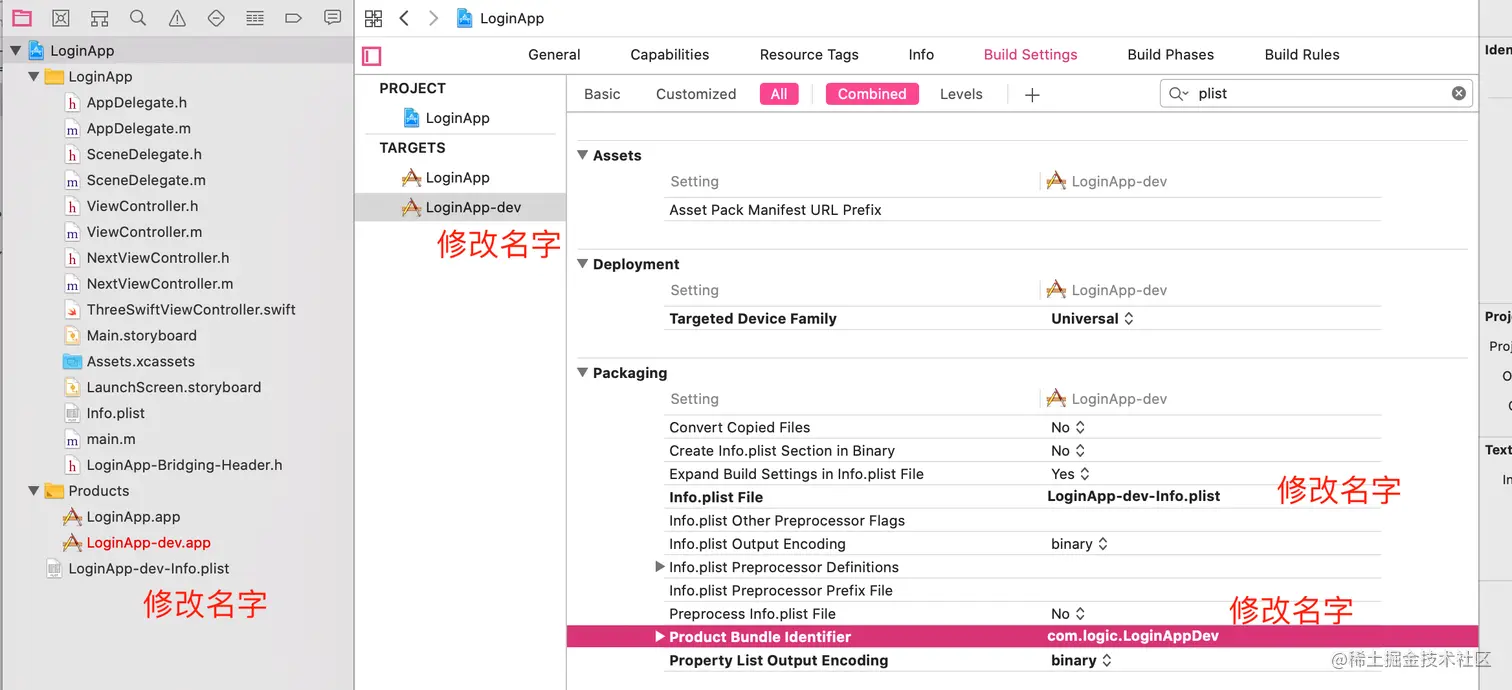Open the related items grid icon
The width and height of the screenshot is (1512, 690).
pos(374,18)
